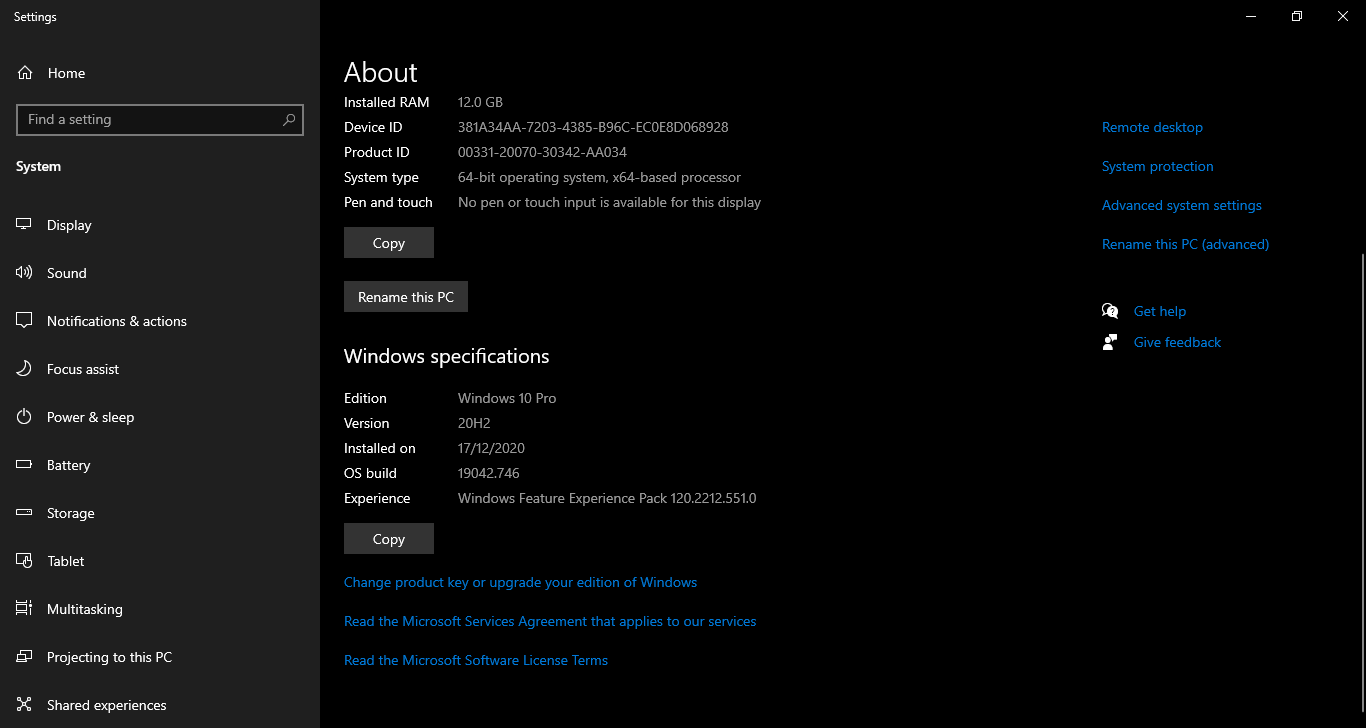Open Microsoft Software License Terms link
Screen dimensions: 1366x728
(x=476, y=660)
